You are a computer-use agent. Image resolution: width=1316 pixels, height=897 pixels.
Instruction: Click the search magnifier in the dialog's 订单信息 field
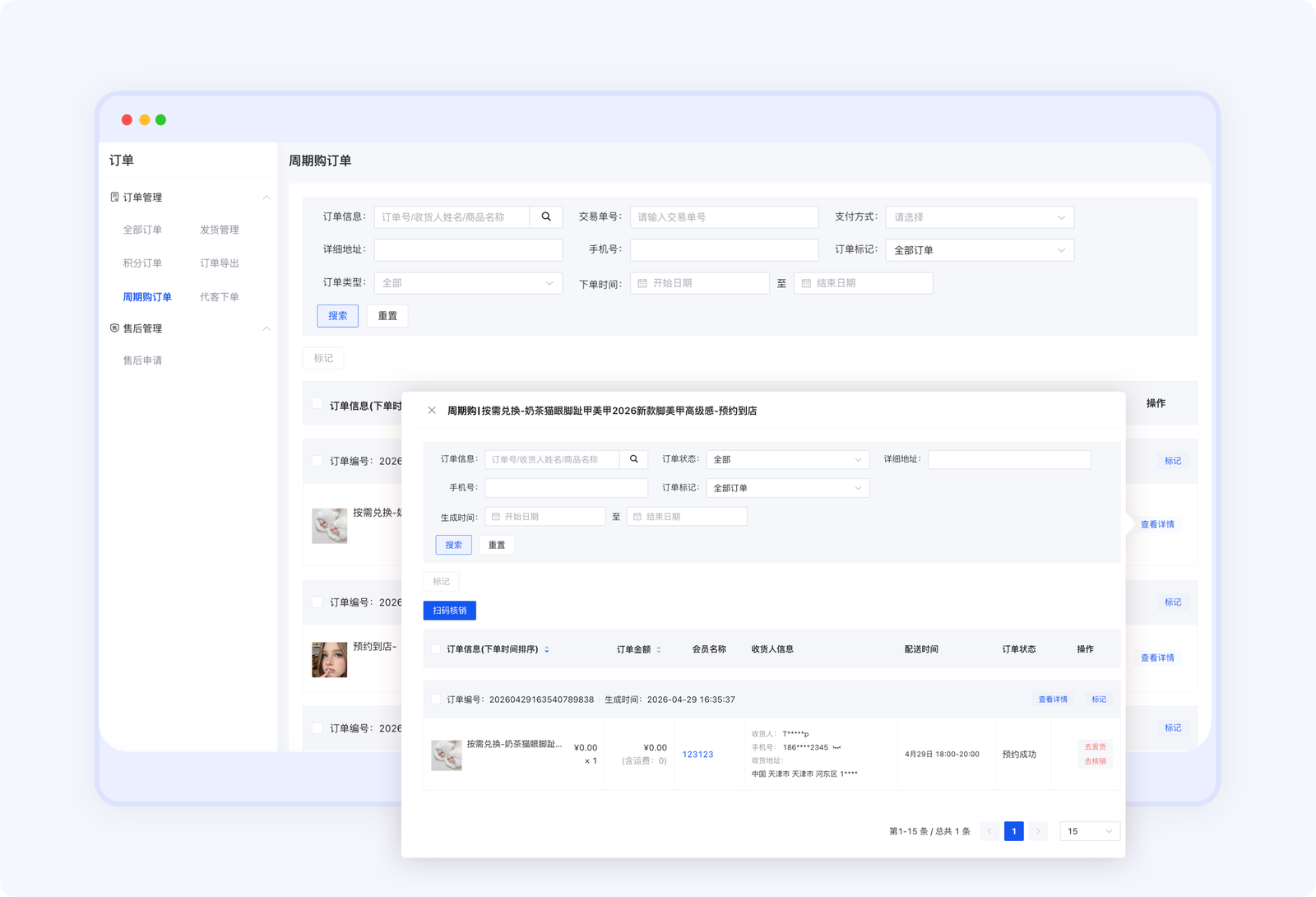click(x=633, y=459)
